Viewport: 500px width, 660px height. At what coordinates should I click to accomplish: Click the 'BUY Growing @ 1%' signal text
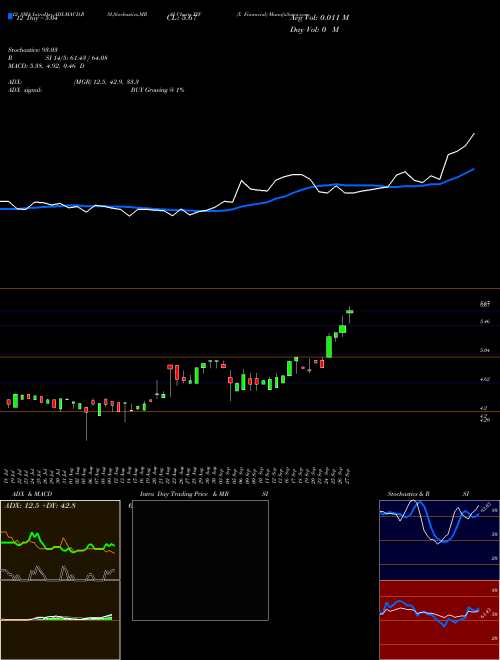(x=157, y=90)
